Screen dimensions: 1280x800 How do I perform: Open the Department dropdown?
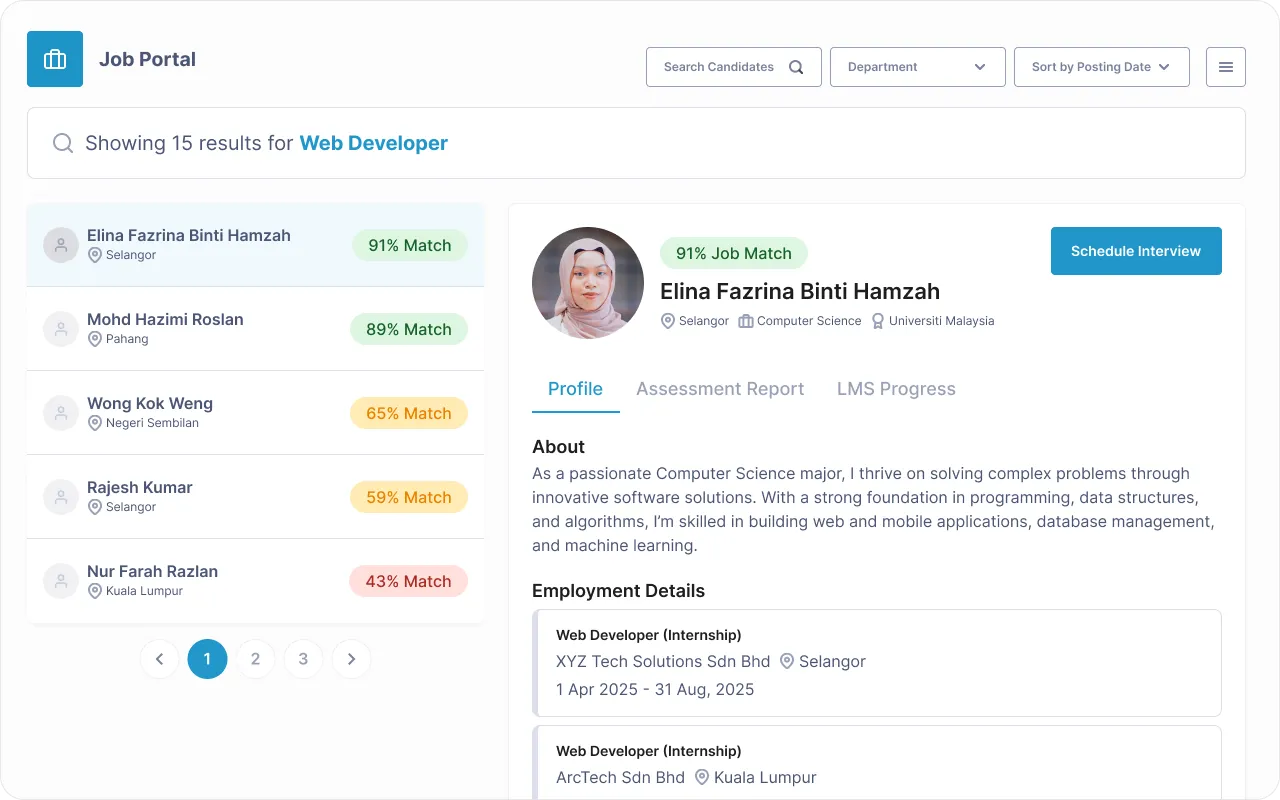pyautogui.click(x=917, y=67)
